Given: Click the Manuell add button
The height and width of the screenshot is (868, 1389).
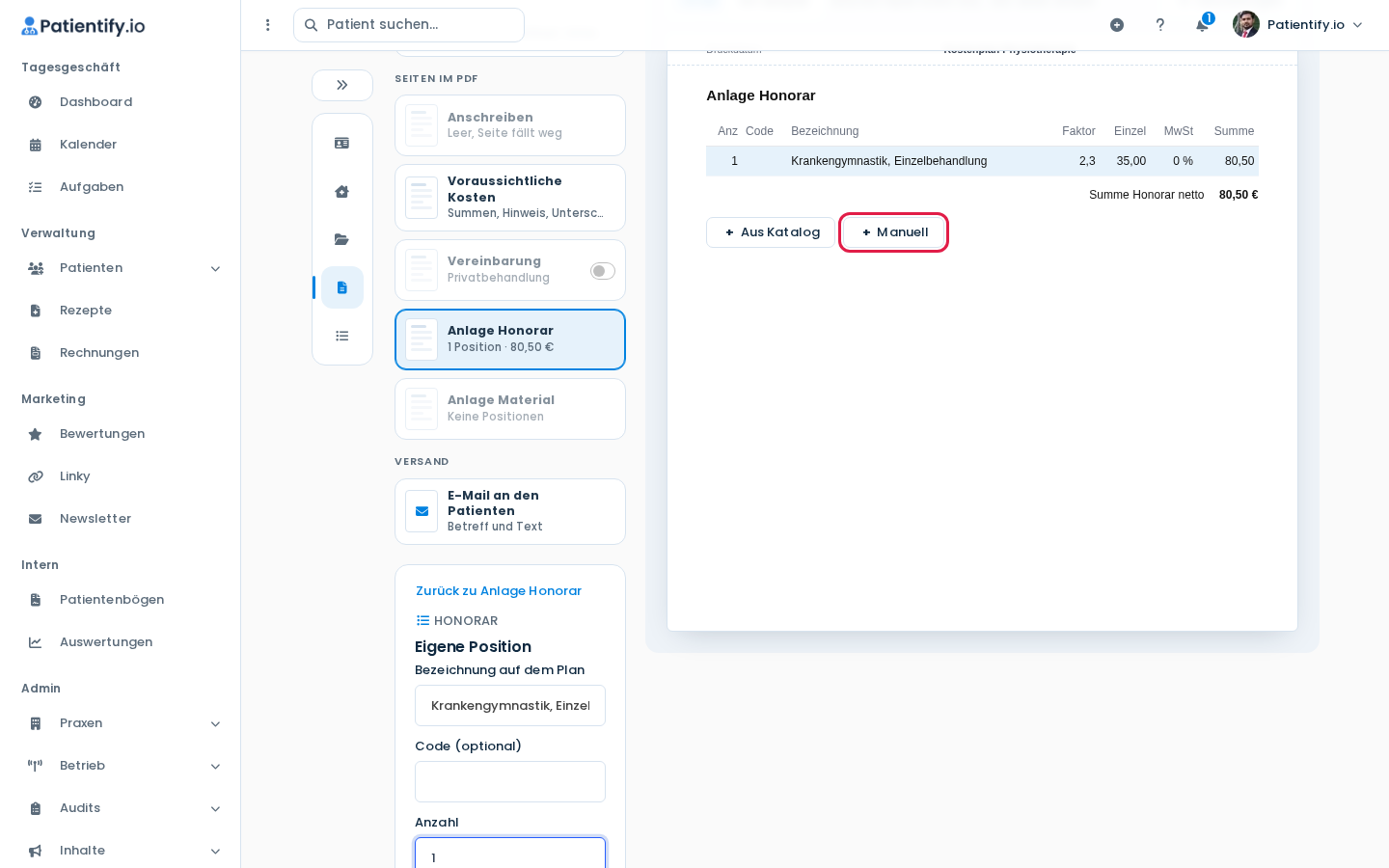Looking at the screenshot, I should pos(894,232).
